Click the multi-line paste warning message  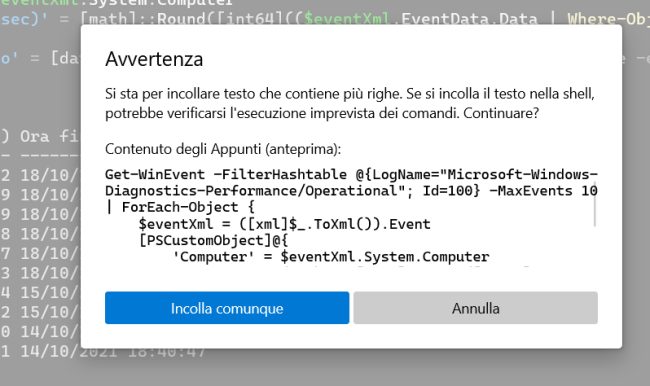pos(350,103)
